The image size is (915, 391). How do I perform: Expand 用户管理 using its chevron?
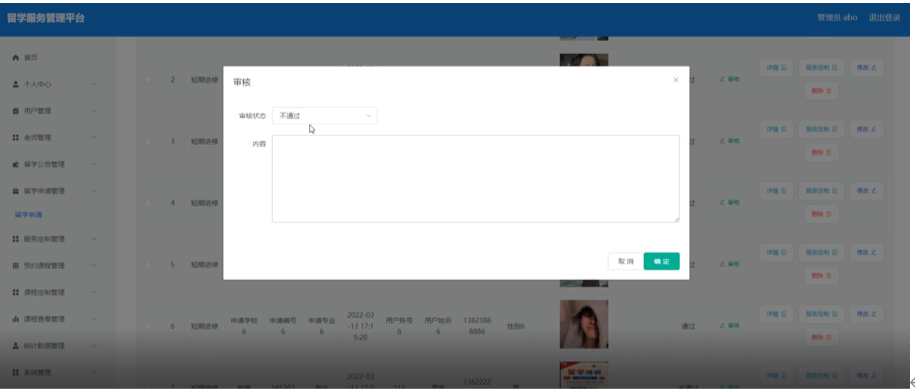click(x=94, y=111)
